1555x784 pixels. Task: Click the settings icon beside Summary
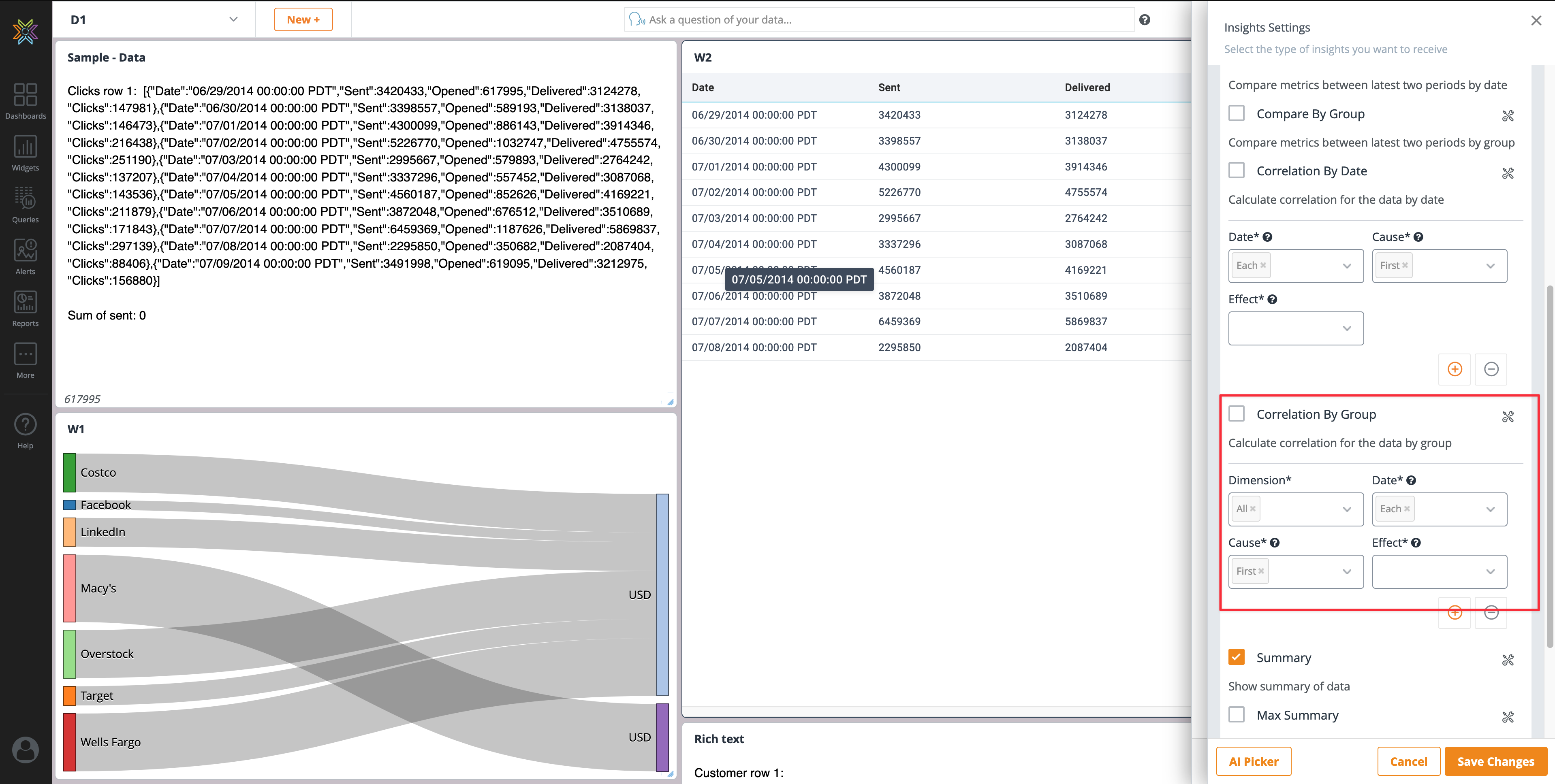pyautogui.click(x=1507, y=660)
